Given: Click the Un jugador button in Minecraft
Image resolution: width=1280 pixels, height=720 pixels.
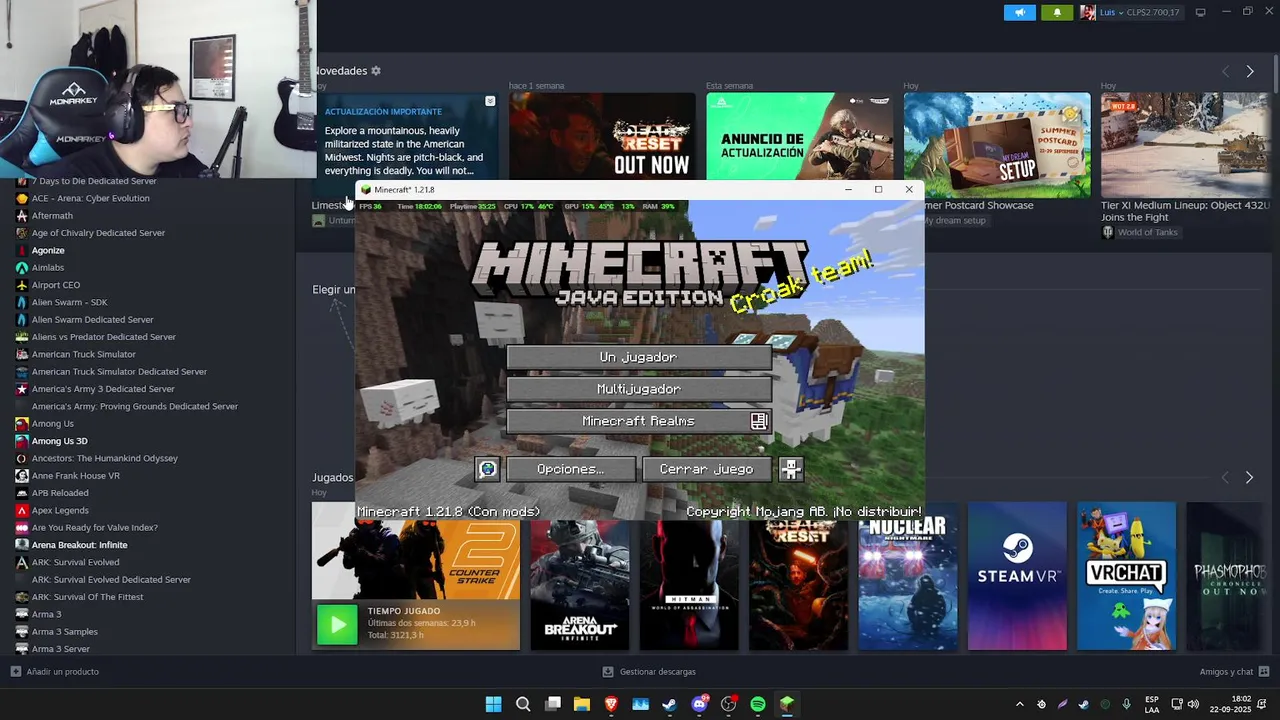Looking at the screenshot, I should pos(638,357).
